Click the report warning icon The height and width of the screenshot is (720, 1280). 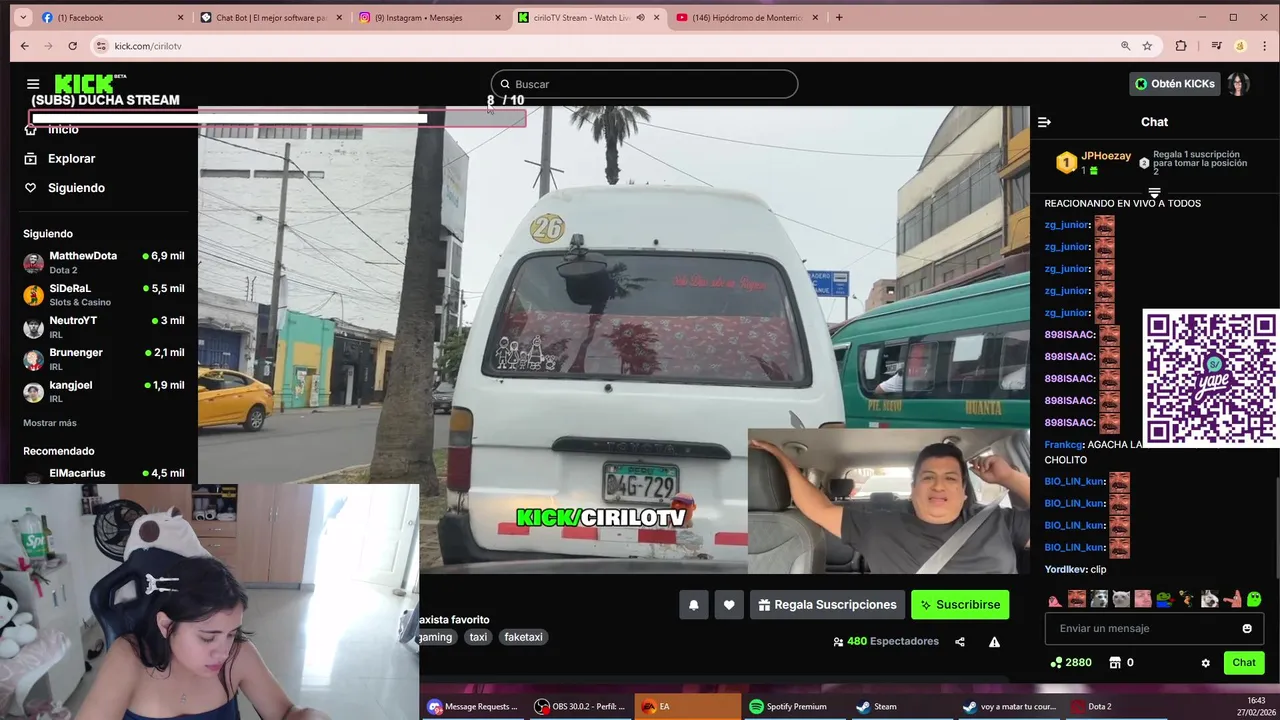pyautogui.click(x=994, y=642)
